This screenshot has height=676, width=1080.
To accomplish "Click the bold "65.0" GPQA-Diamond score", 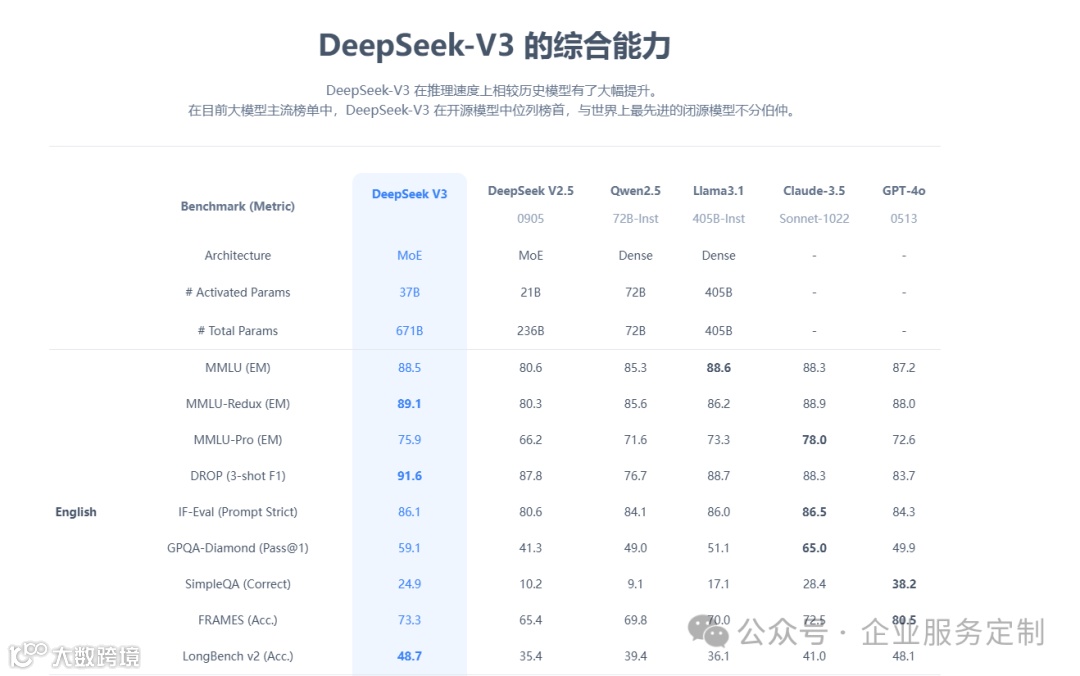I will pyautogui.click(x=814, y=548).
